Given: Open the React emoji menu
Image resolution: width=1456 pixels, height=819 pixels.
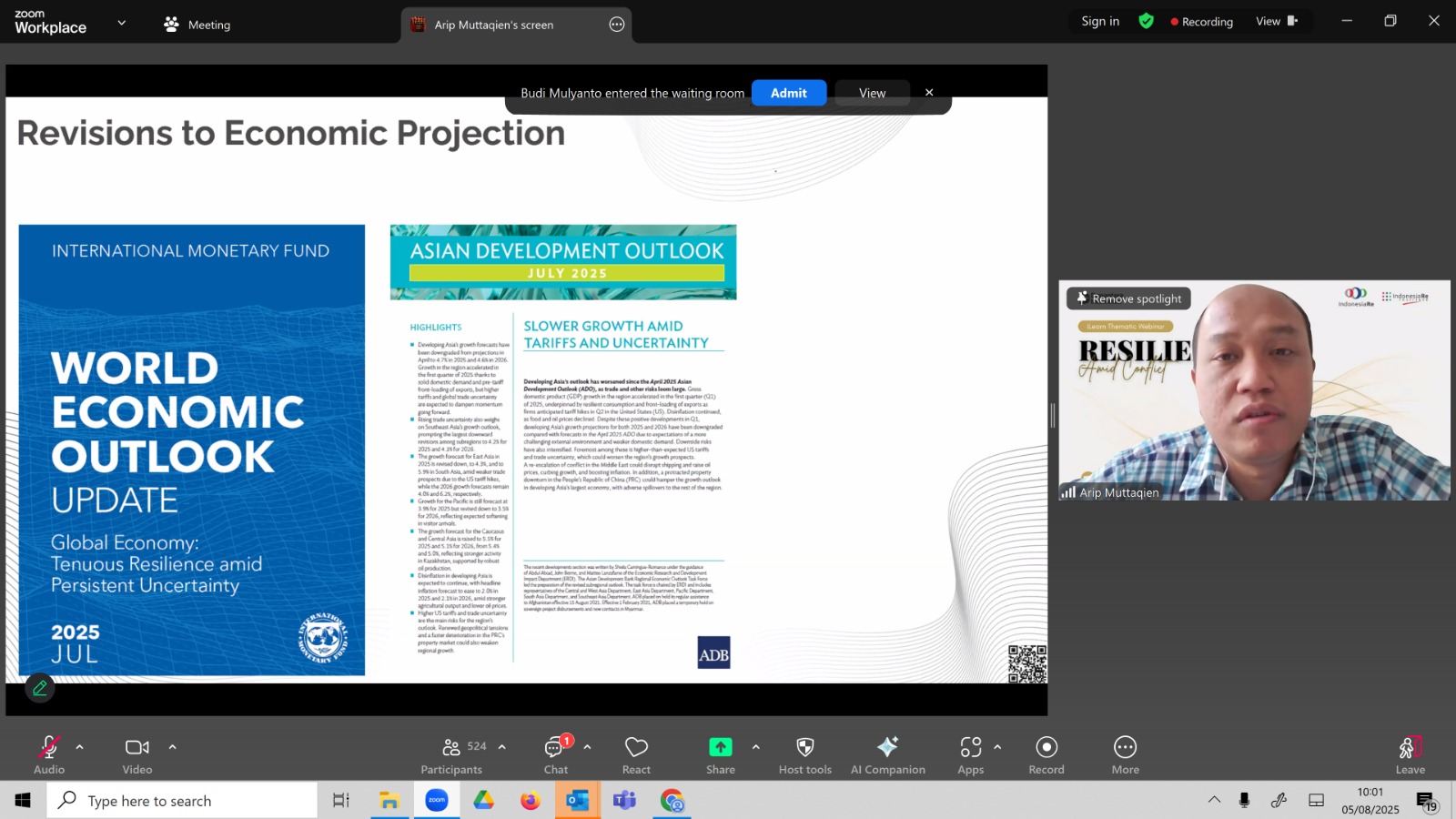Looking at the screenshot, I should pos(636,755).
